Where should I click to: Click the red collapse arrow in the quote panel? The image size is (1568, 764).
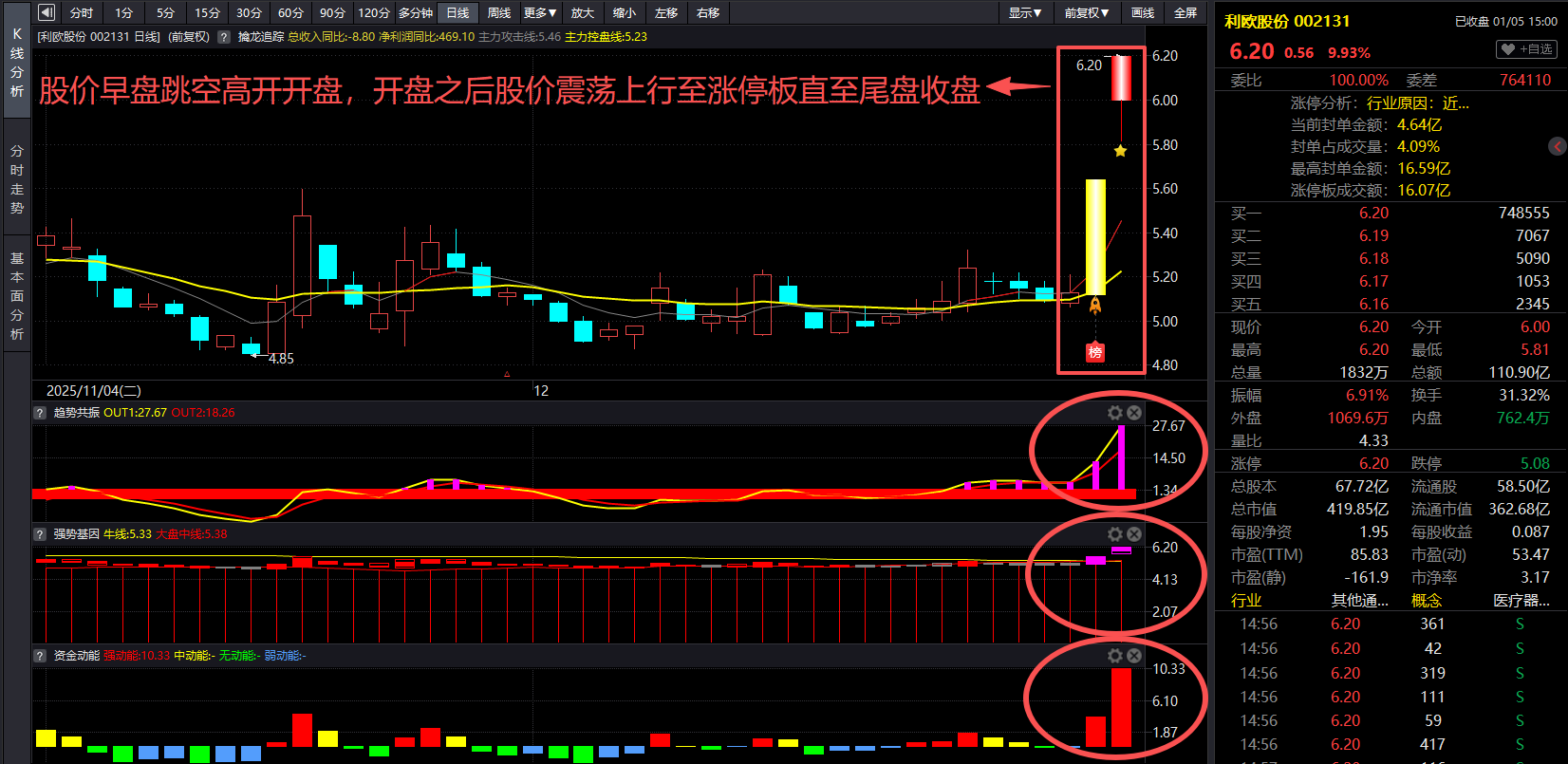point(1558,146)
